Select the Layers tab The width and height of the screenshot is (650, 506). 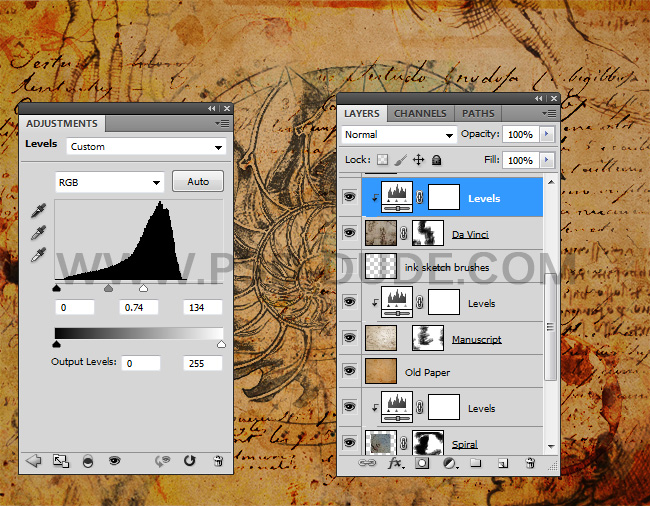[362, 114]
